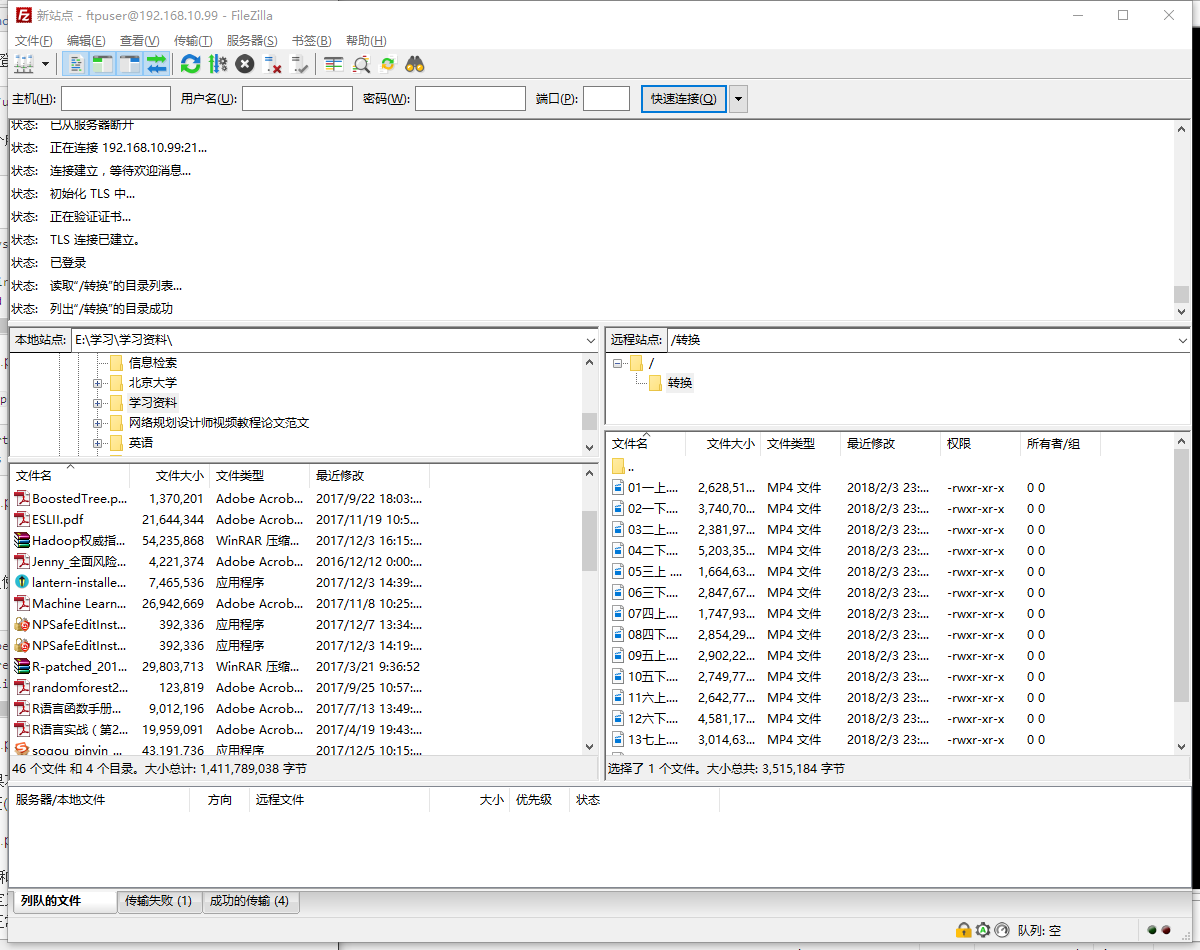The height and width of the screenshot is (950, 1200).
Task: Open the Site Manager icon
Action: point(24,64)
